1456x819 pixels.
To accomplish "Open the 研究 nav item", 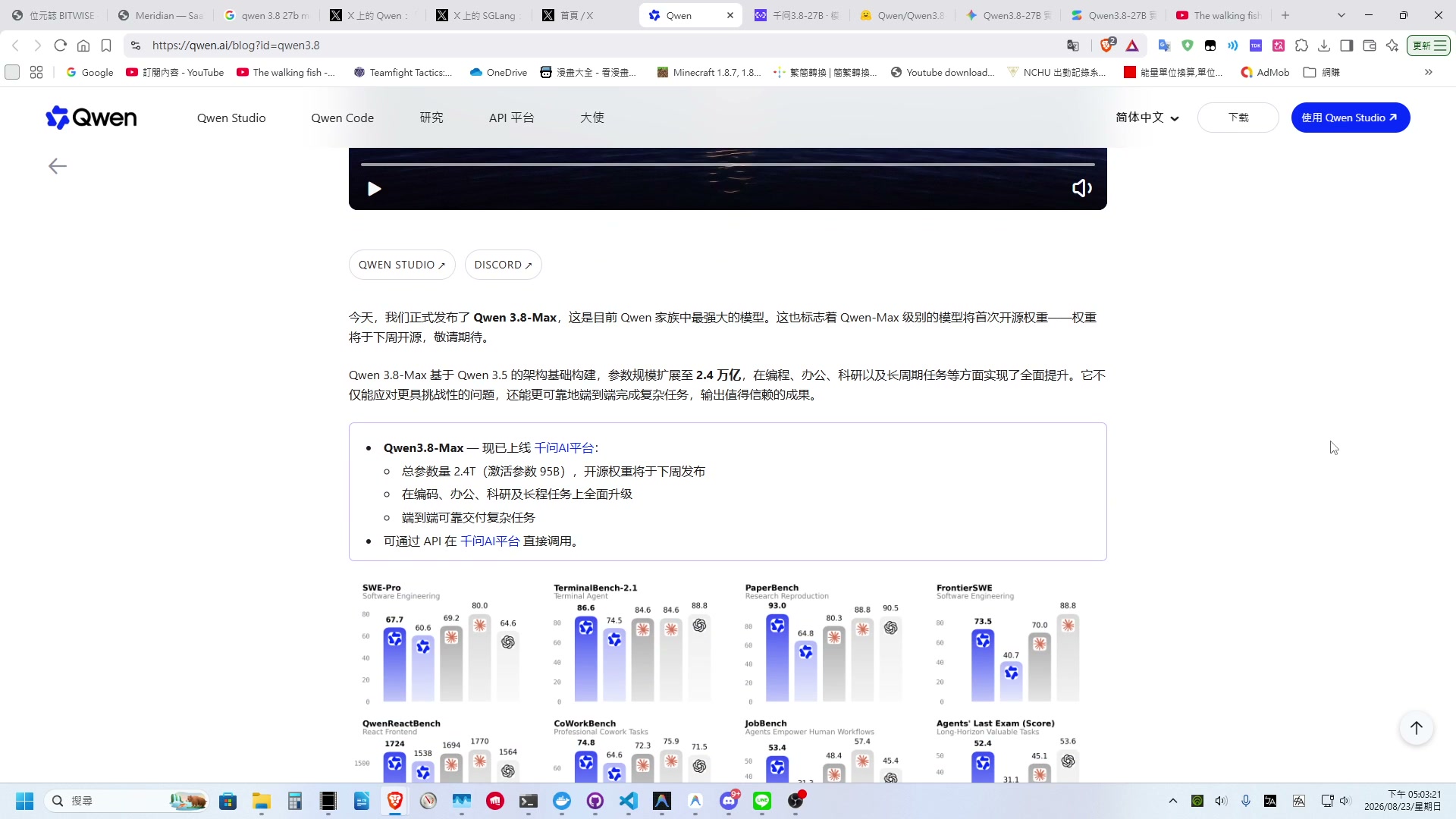I will 431,118.
